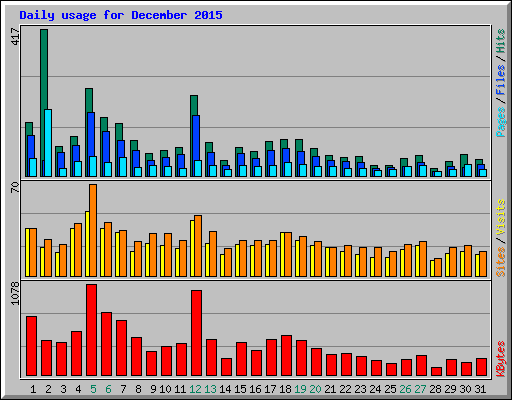Click day label 2 on the x-axis
Viewport: 512px width, 400px height.
tap(48, 389)
